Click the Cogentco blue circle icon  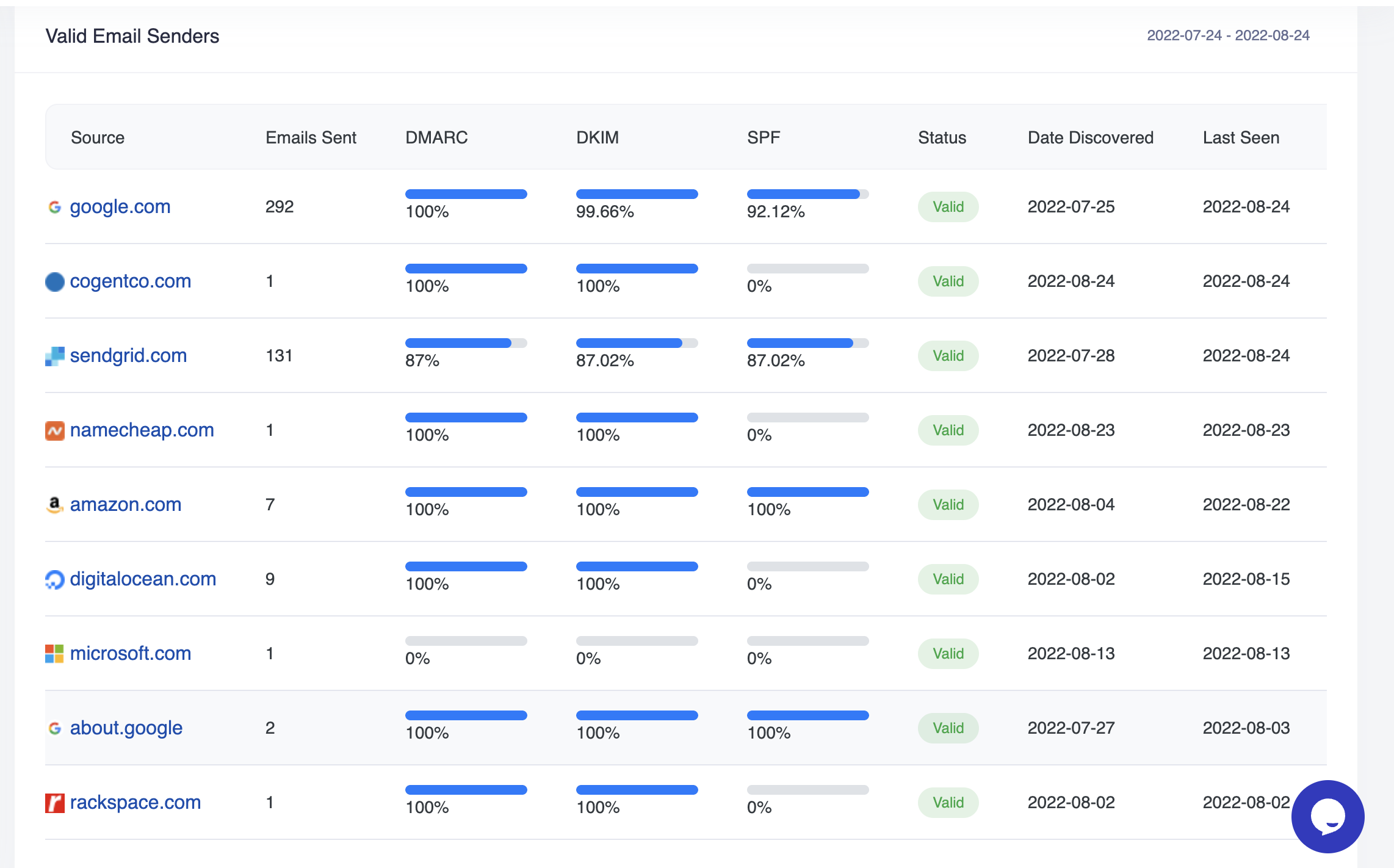pyautogui.click(x=55, y=281)
